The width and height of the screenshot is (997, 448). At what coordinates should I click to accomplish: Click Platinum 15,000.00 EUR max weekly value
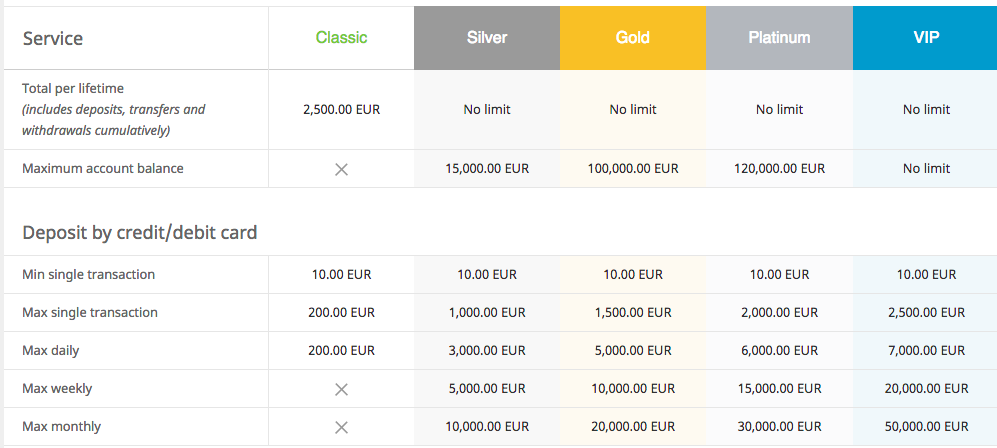pyautogui.click(x=779, y=389)
